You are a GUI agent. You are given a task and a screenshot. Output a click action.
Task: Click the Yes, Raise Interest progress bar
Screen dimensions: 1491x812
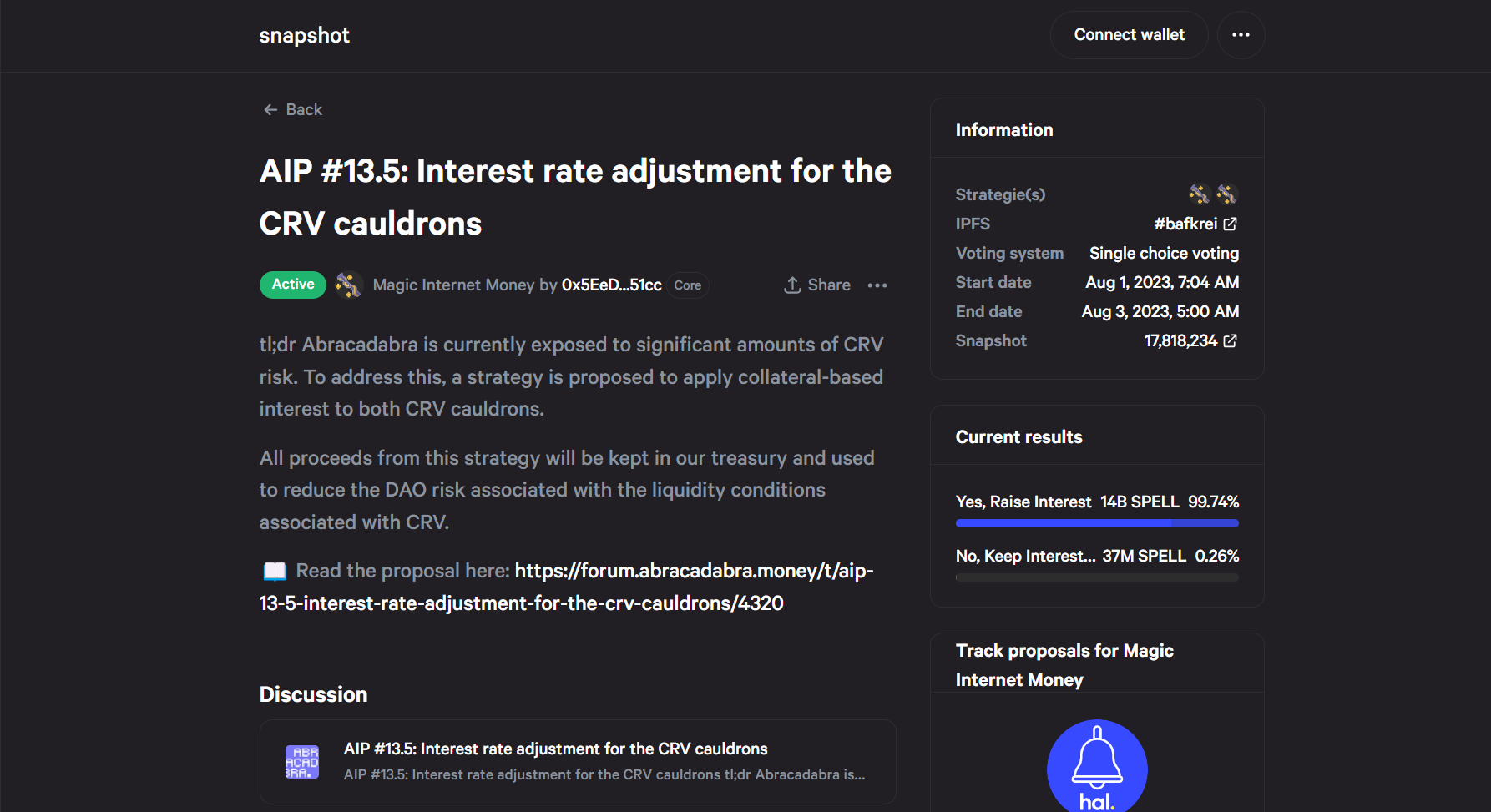coord(1096,523)
